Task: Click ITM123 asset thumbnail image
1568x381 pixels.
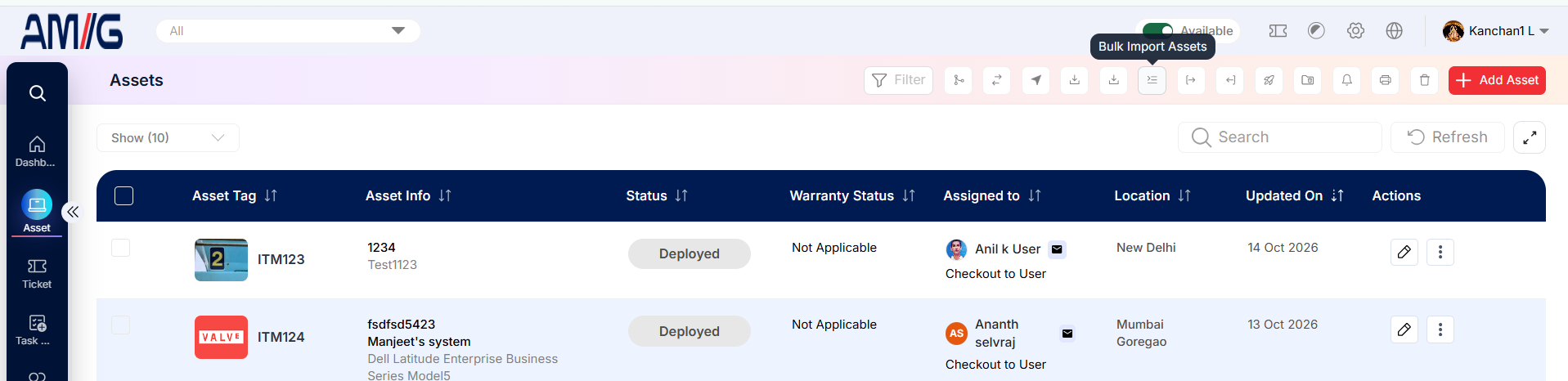Action: tap(221, 260)
